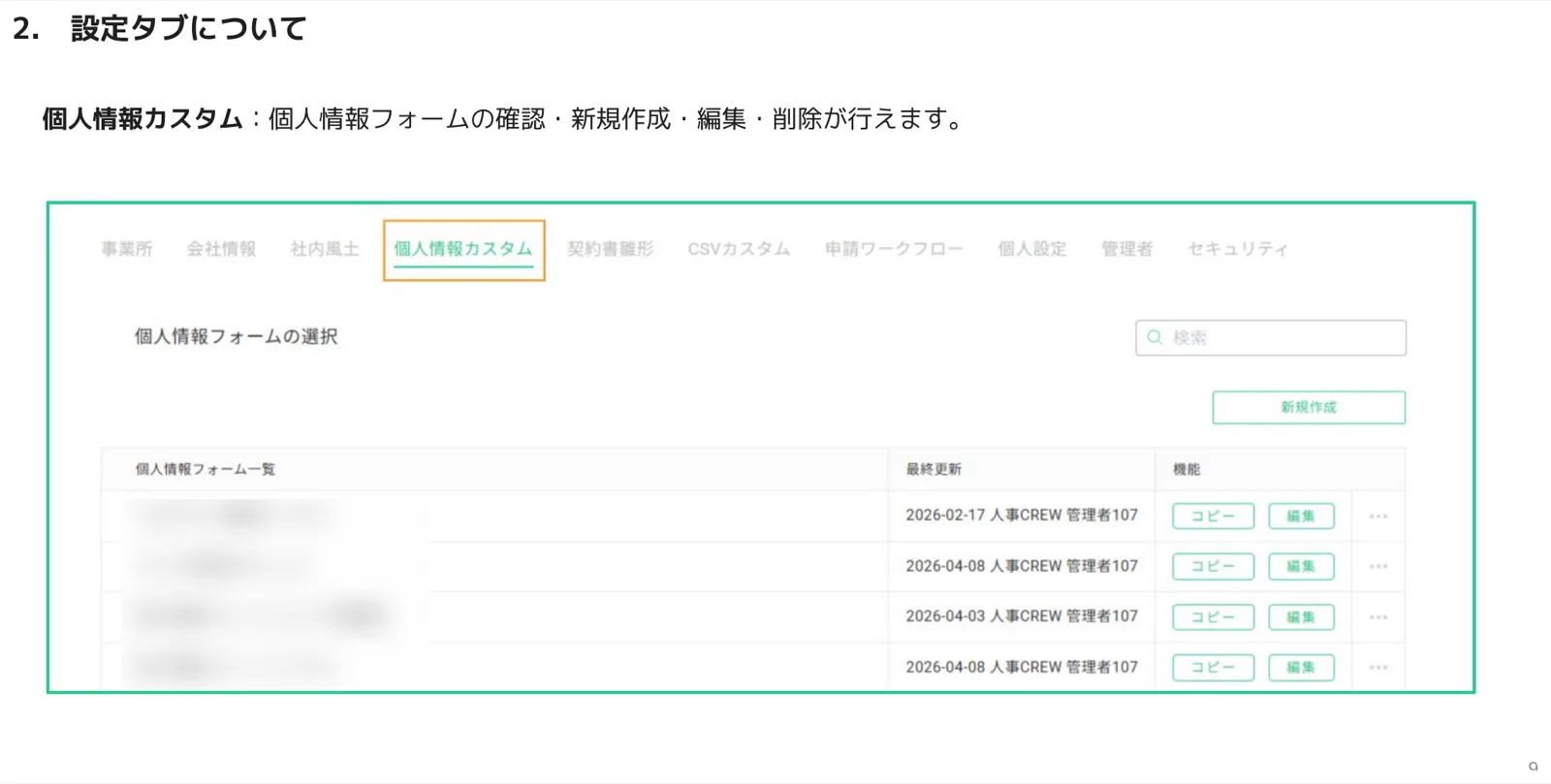Click the 新規作成 button

click(1309, 407)
